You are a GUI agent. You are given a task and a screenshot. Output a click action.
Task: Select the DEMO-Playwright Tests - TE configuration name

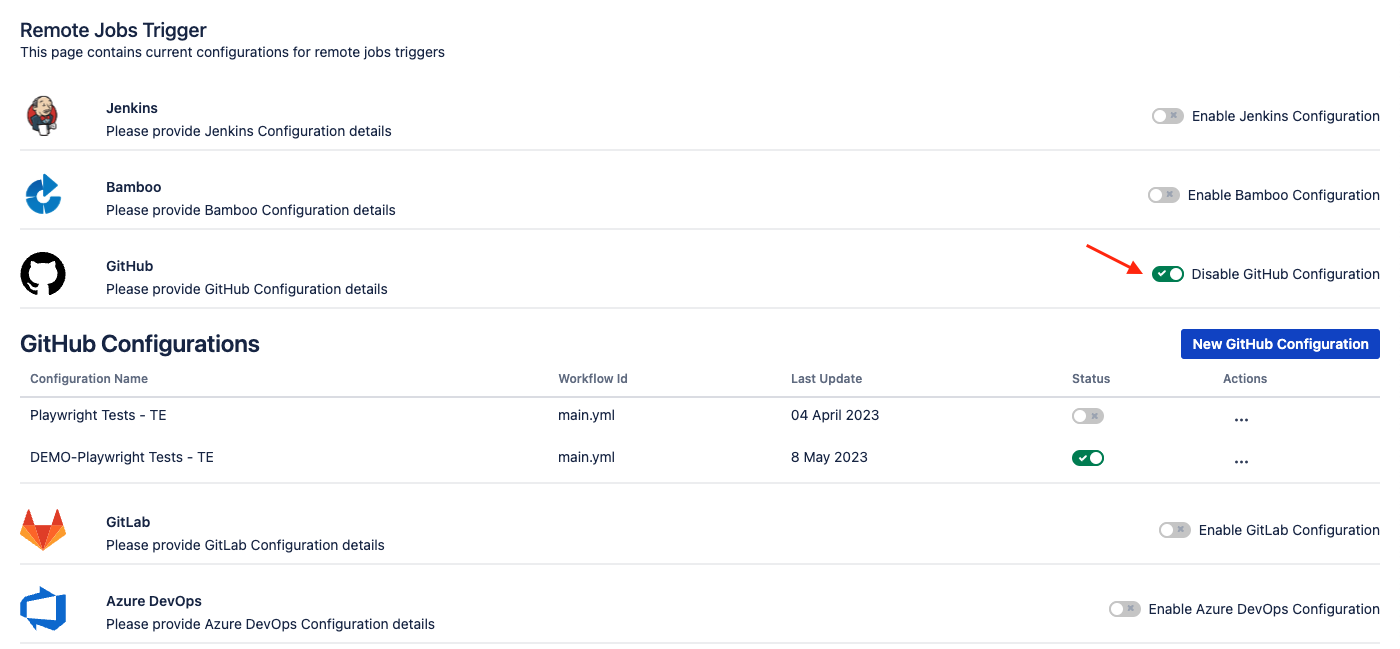(122, 457)
